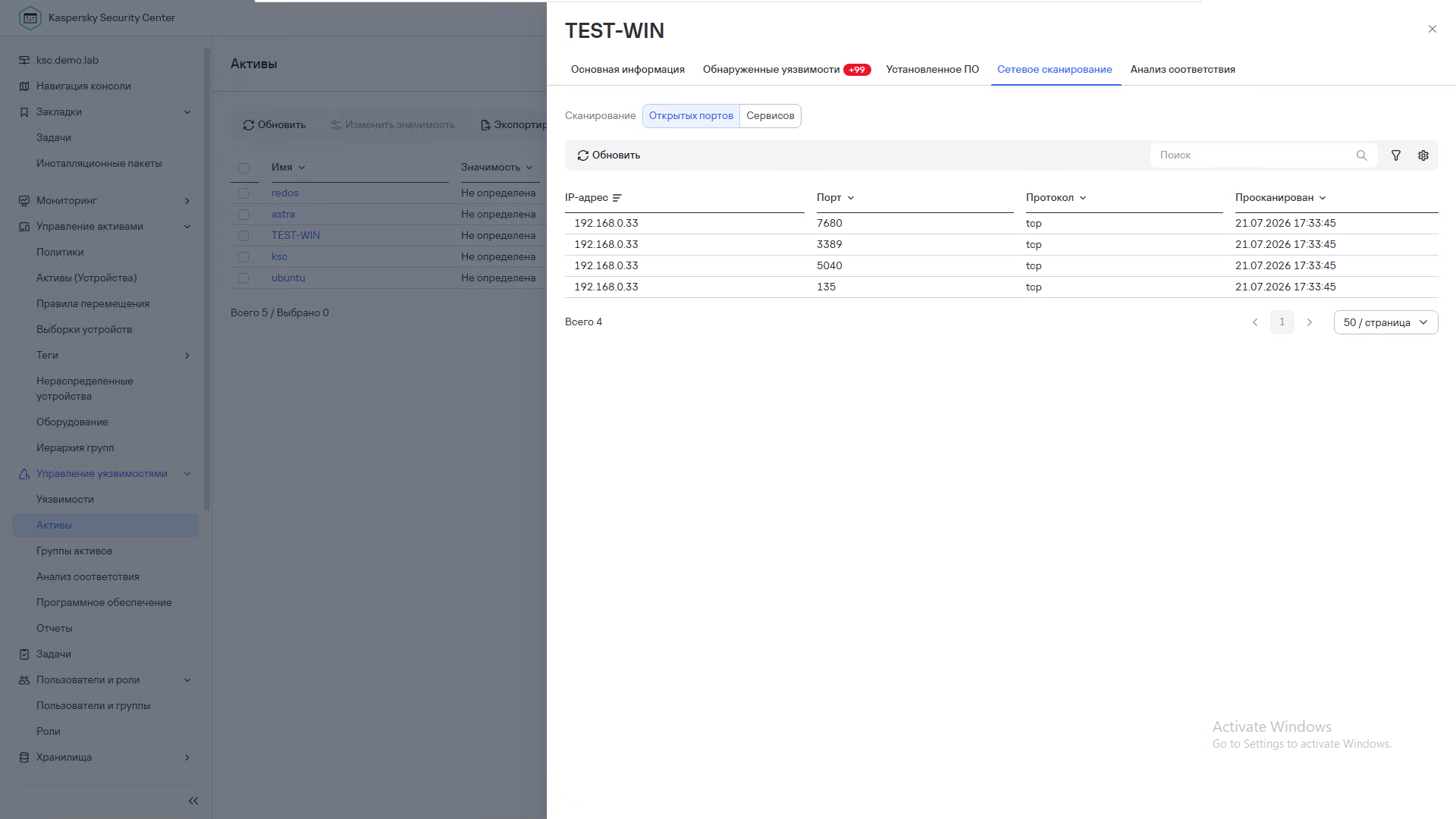Click the ubuntu asset link
The width and height of the screenshot is (1456, 819).
(289, 278)
